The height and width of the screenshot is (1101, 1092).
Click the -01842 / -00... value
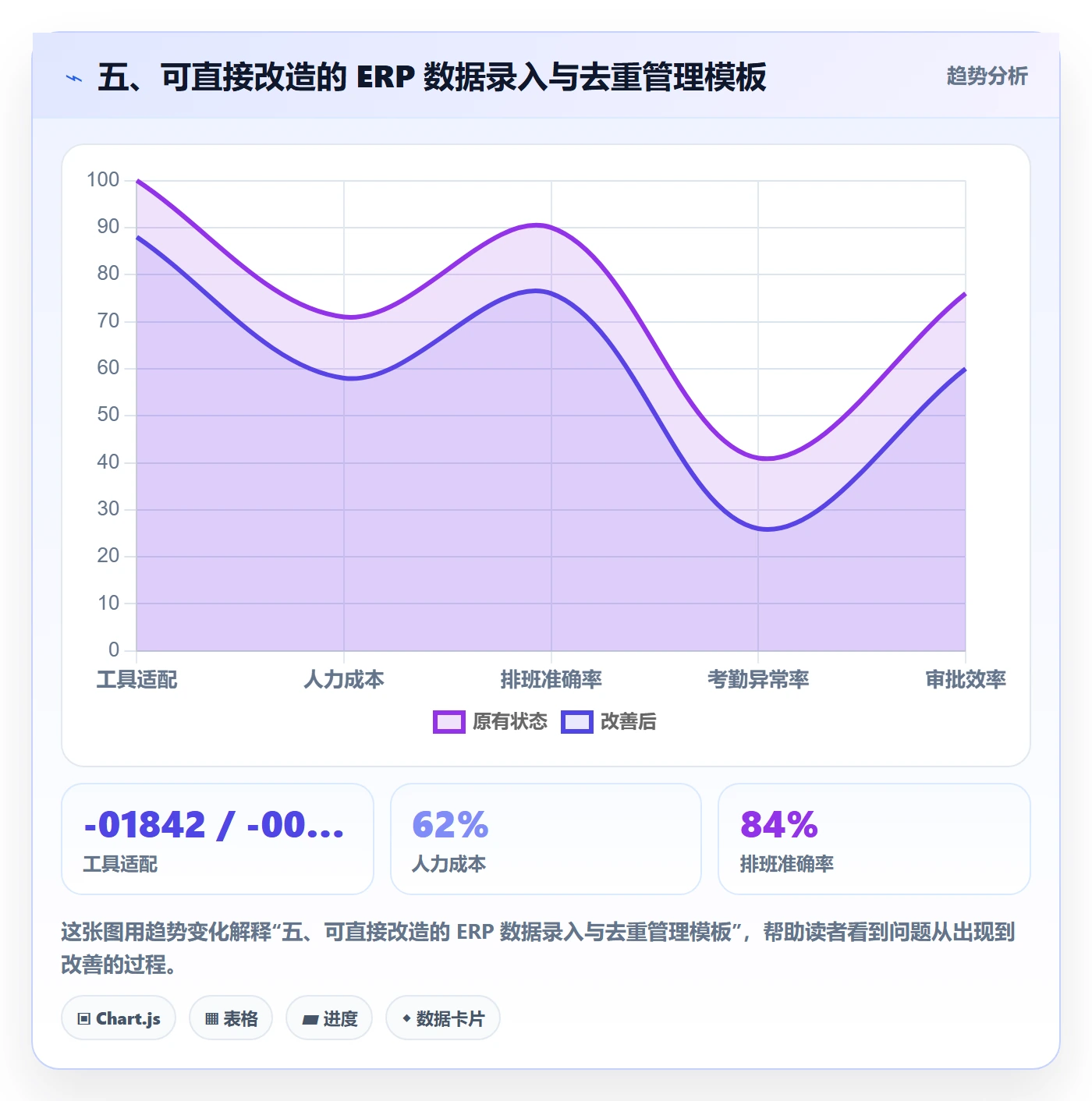tap(214, 825)
